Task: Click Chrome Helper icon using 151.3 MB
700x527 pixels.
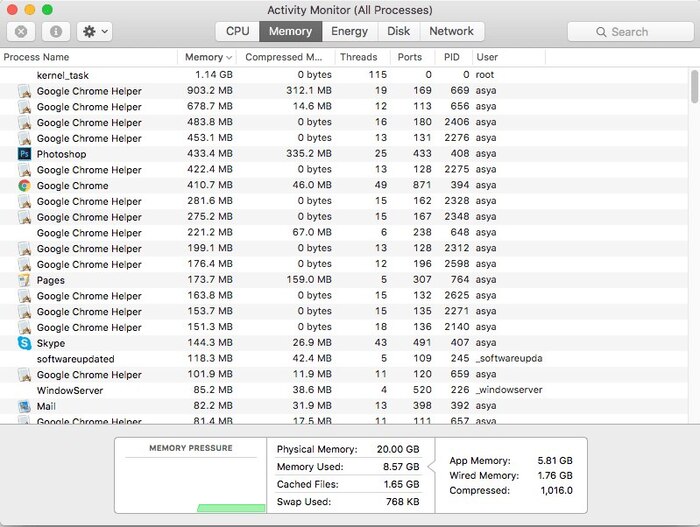Action: 25,327
